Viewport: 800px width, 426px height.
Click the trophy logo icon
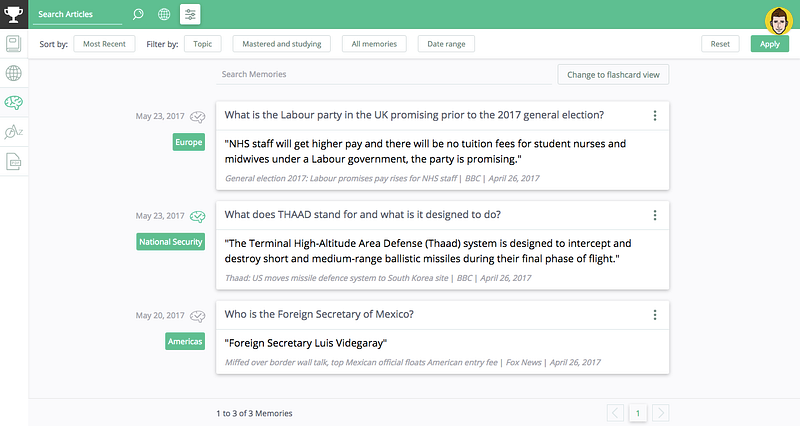click(14, 14)
